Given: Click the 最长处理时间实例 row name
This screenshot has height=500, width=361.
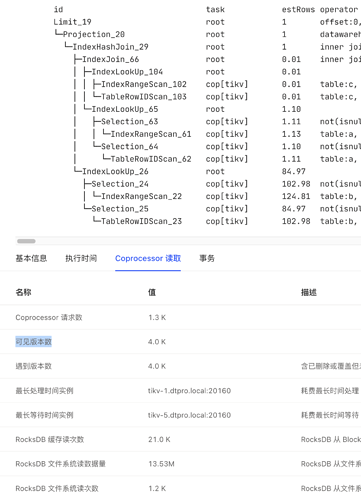Looking at the screenshot, I should click(x=44, y=391).
